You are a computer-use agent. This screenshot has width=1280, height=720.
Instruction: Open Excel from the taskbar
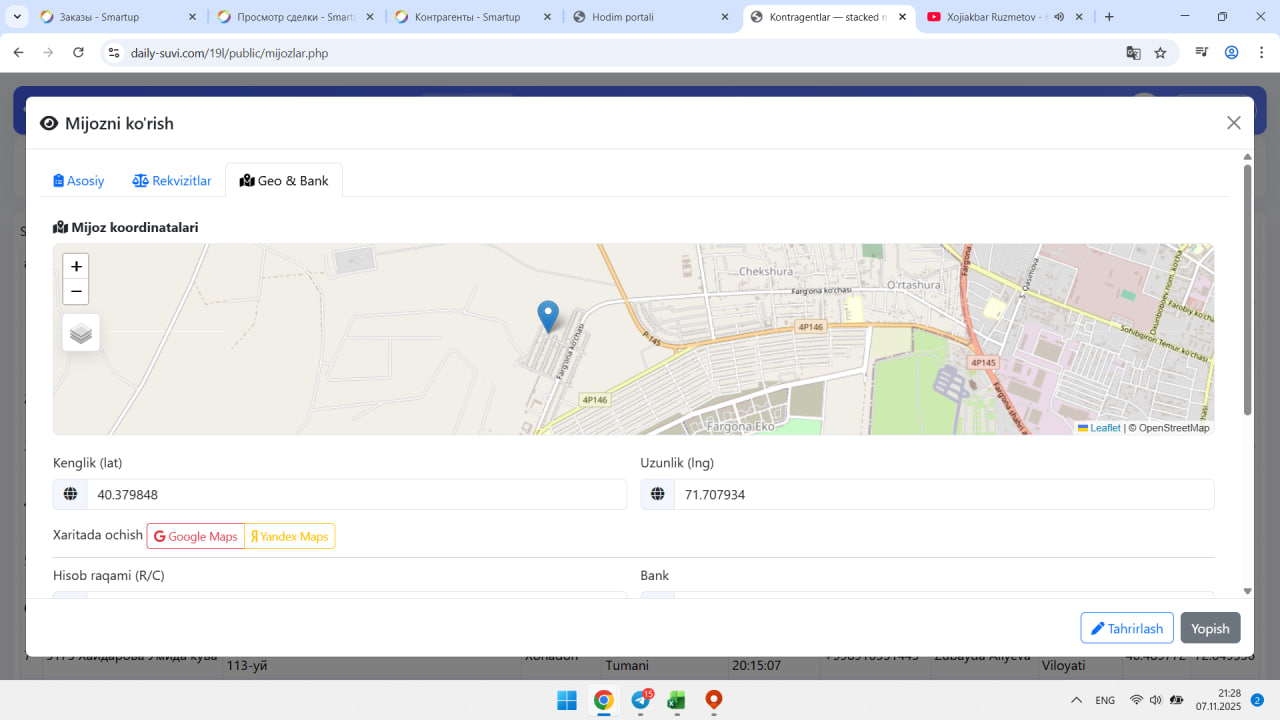point(677,700)
